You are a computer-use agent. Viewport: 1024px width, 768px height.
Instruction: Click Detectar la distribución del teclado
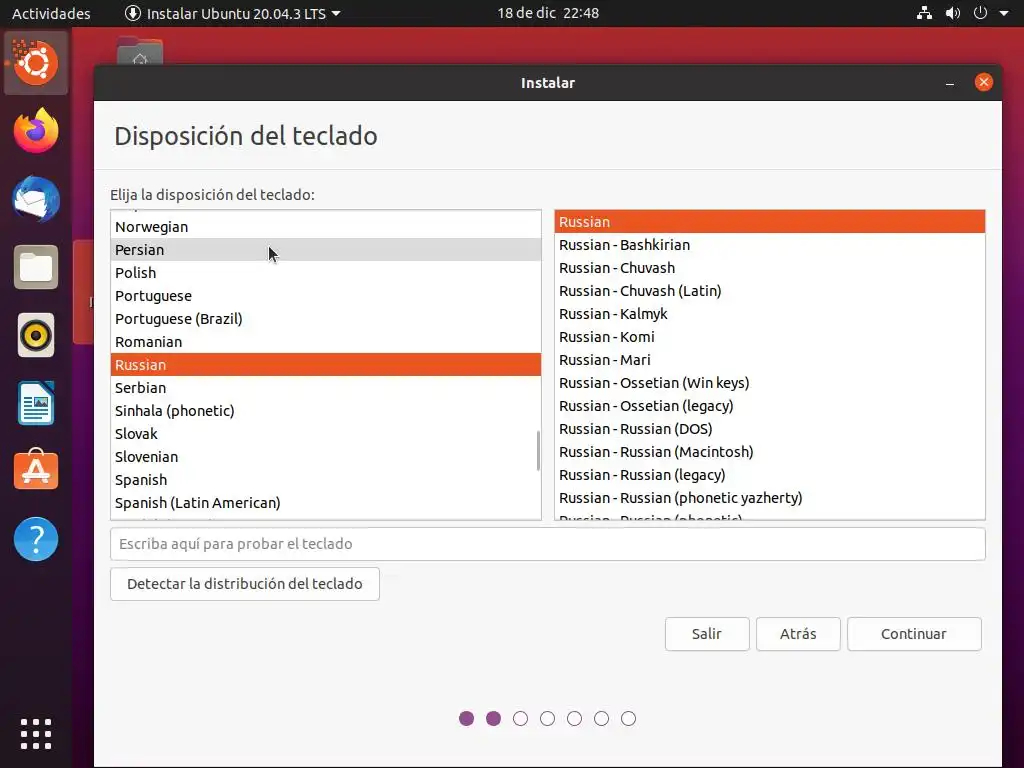pos(245,584)
